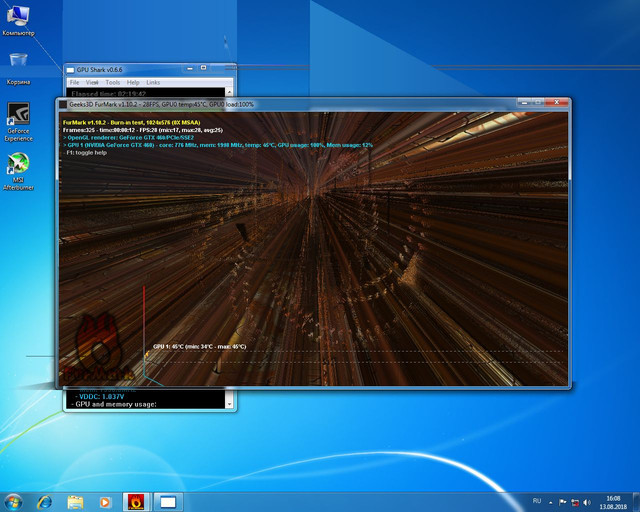The width and height of the screenshot is (640, 512).
Task: Open the Windows Start menu orb
Action: tap(13, 502)
